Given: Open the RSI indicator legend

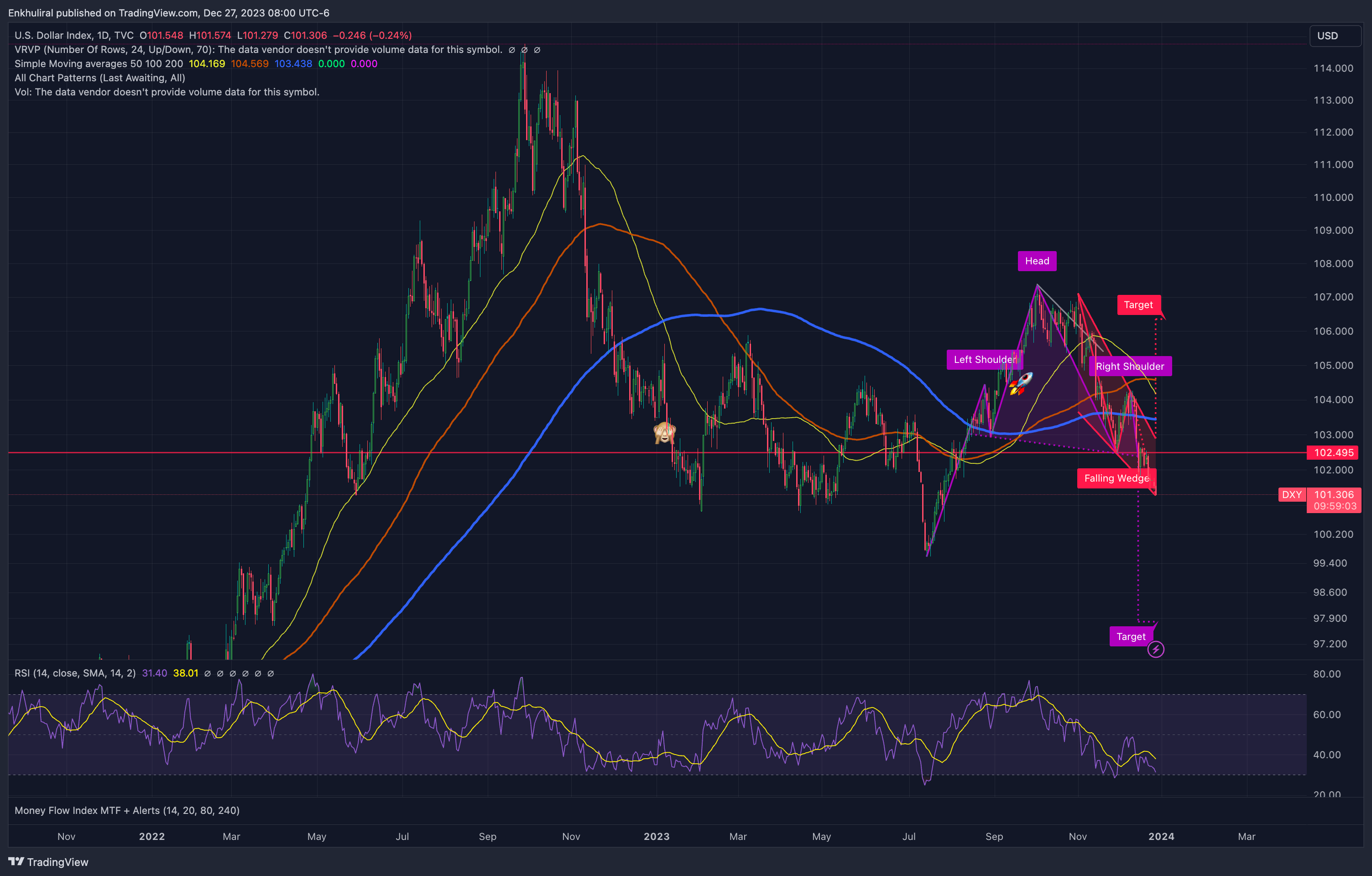Looking at the screenshot, I should pyautogui.click(x=75, y=673).
